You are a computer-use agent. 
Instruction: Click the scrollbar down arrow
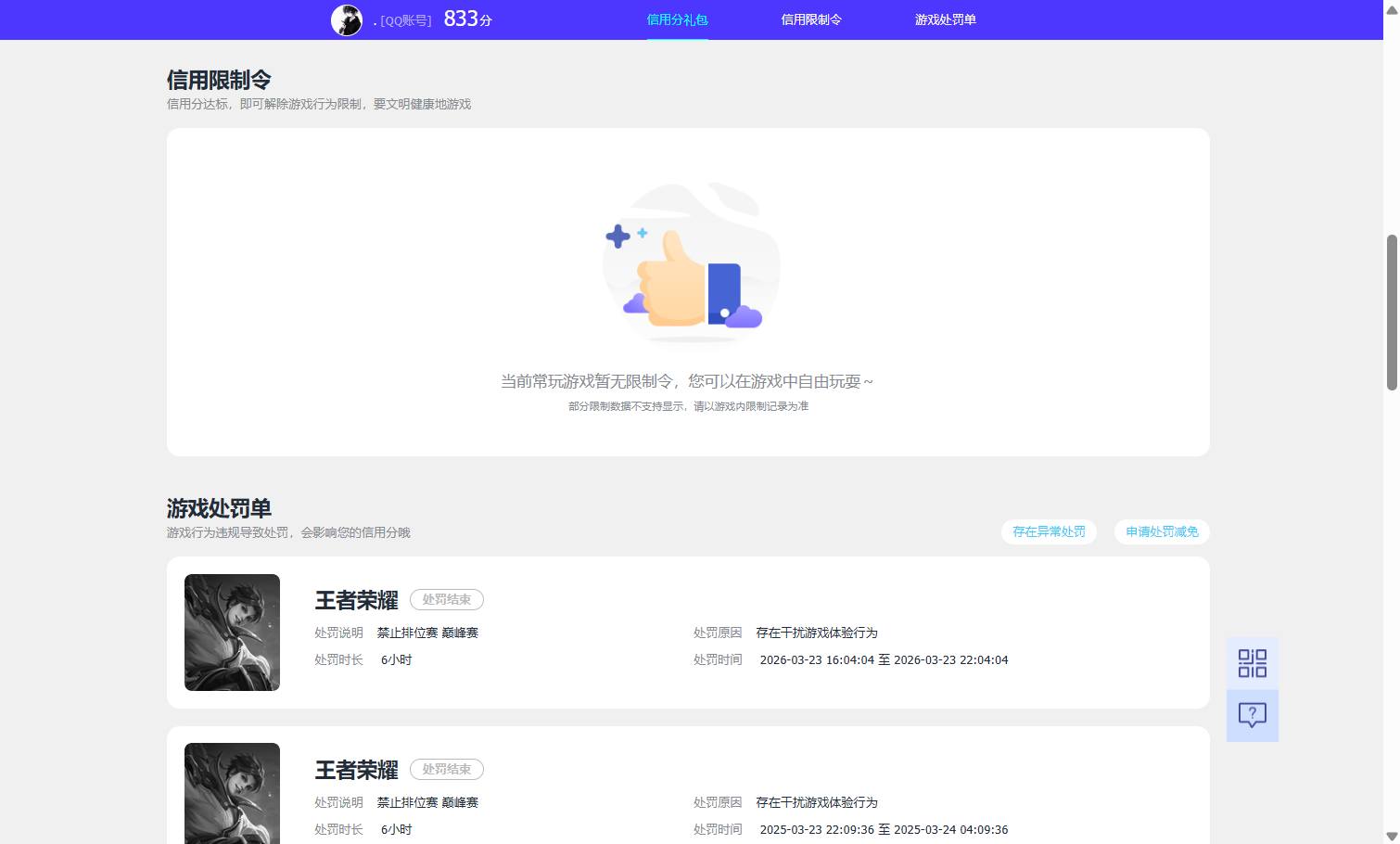click(1392, 836)
